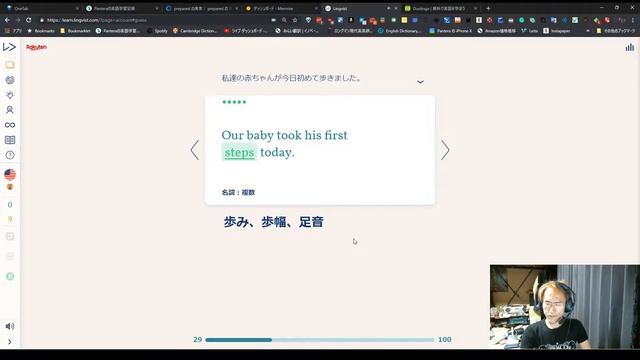The image size is (640, 360).
Task: Open the lightbulb insights icon
Action: 10,95
